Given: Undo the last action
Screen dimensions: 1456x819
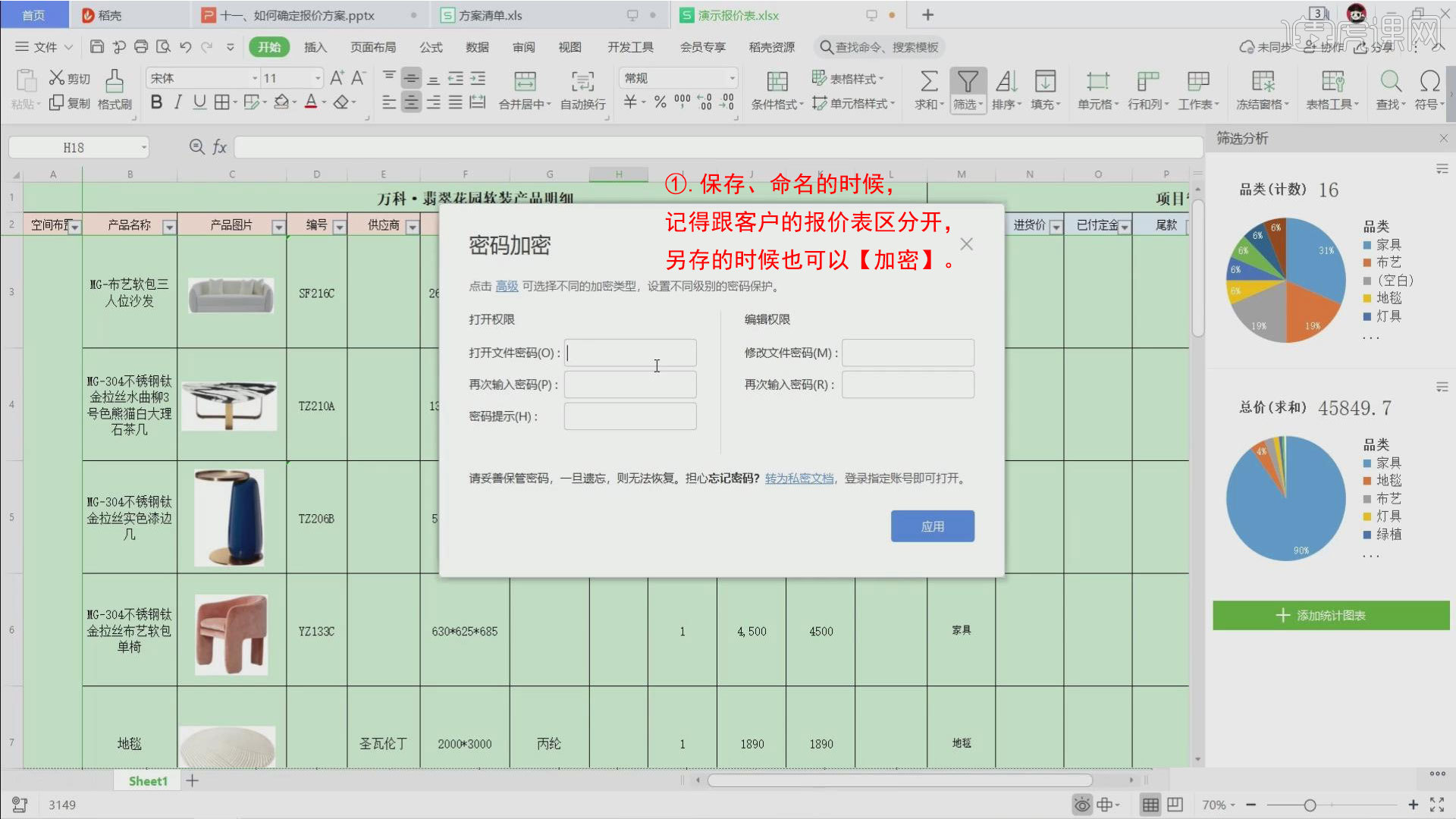Looking at the screenshot, I should point(186,47).
